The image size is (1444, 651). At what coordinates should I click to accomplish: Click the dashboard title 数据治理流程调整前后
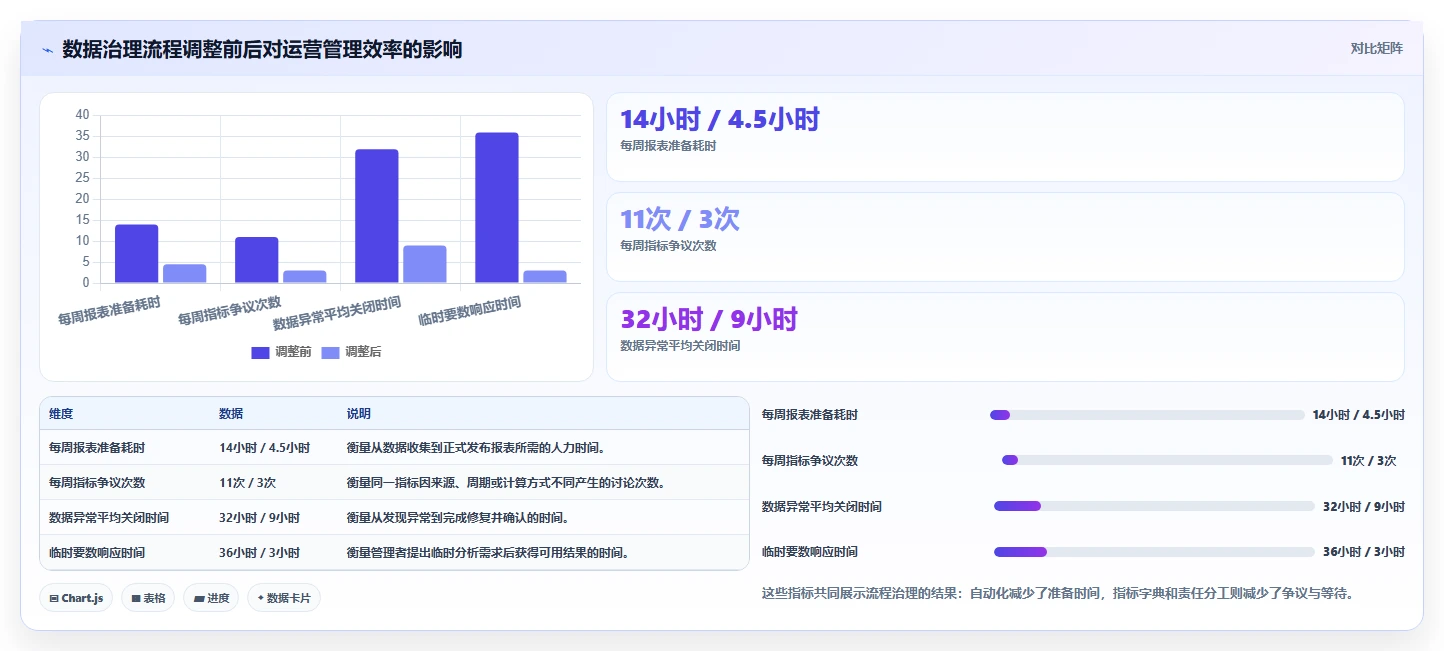262,49
